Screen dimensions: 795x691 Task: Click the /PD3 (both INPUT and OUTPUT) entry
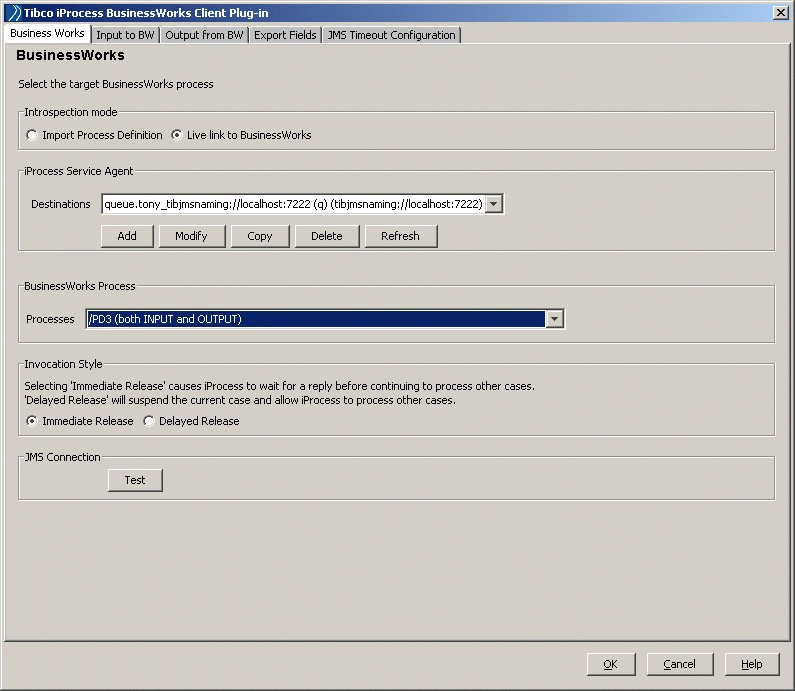316,319
